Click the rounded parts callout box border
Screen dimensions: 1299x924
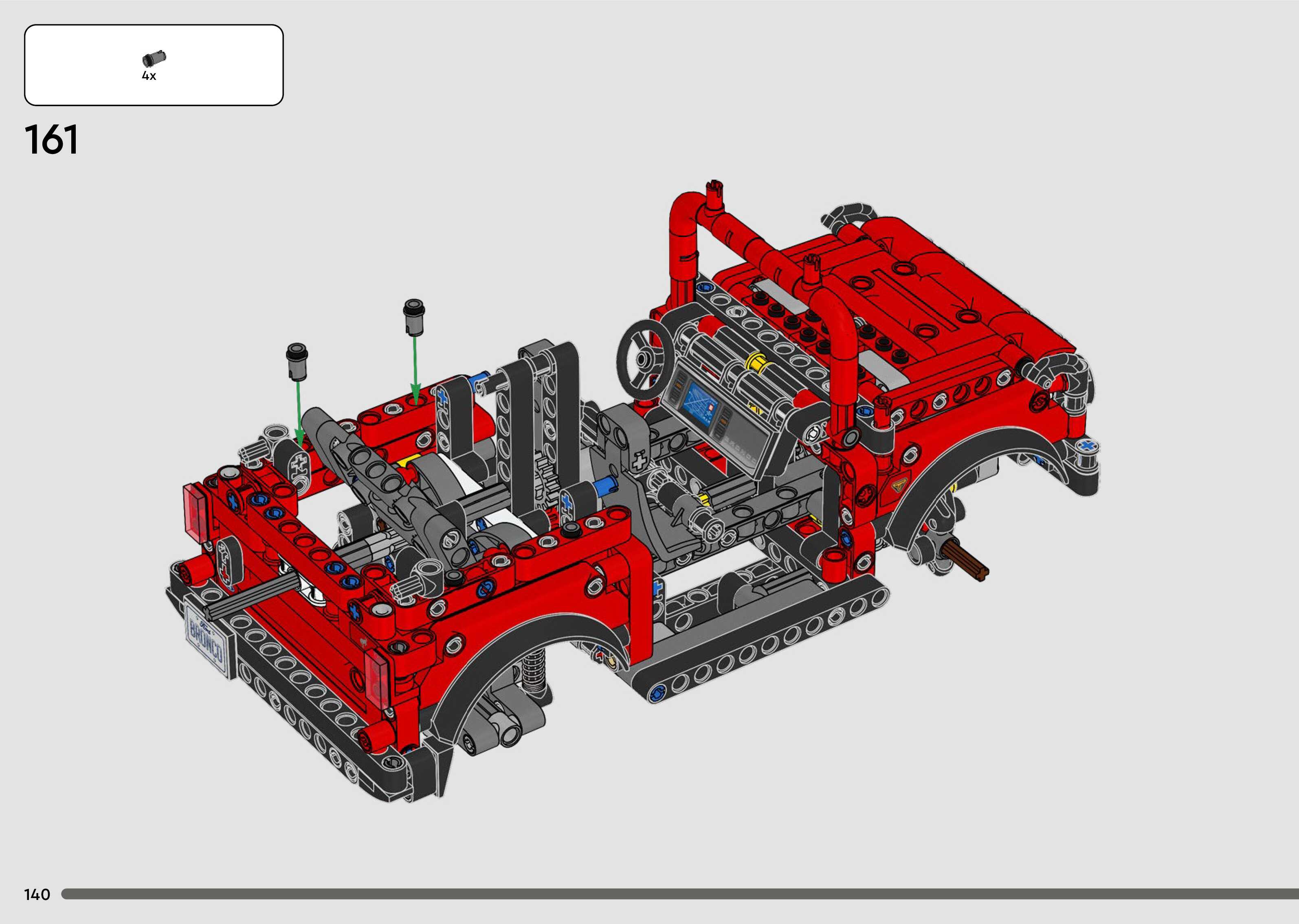(154, 25)
